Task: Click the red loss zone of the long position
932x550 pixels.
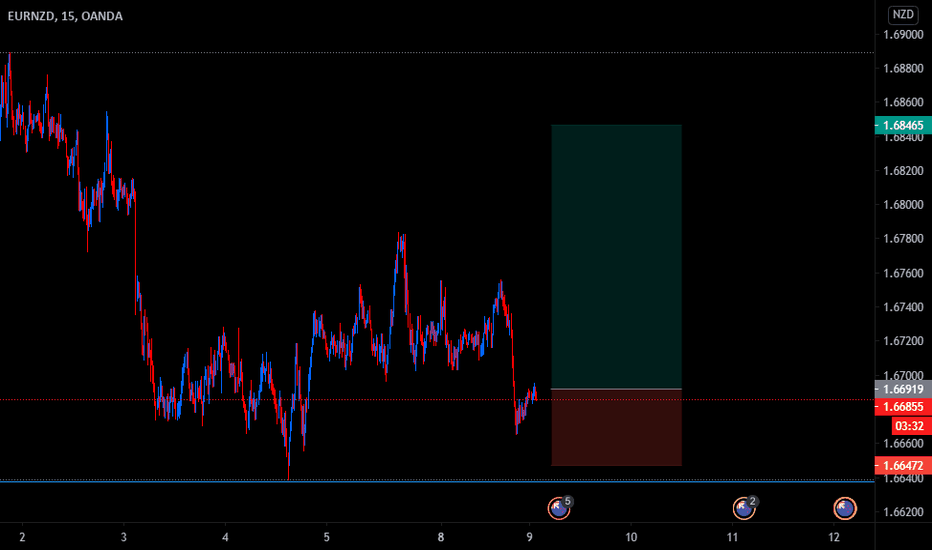Action: click(616, 428)
